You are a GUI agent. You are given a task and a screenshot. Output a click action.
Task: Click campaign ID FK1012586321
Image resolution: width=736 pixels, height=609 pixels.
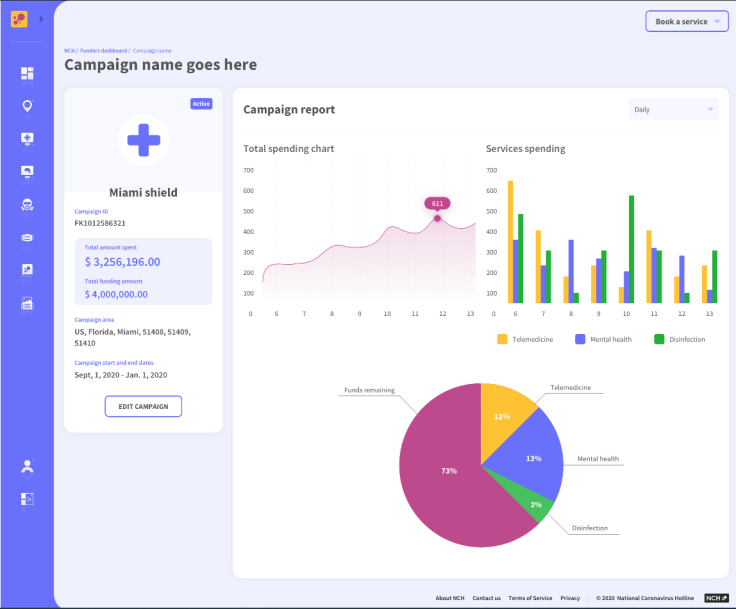click(x=100, y=223)
